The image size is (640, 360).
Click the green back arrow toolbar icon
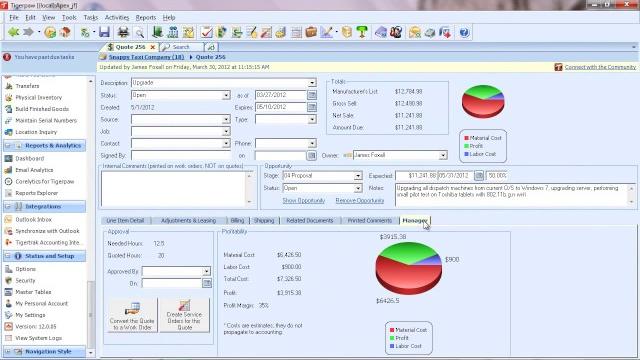click(x=13, y=32)
